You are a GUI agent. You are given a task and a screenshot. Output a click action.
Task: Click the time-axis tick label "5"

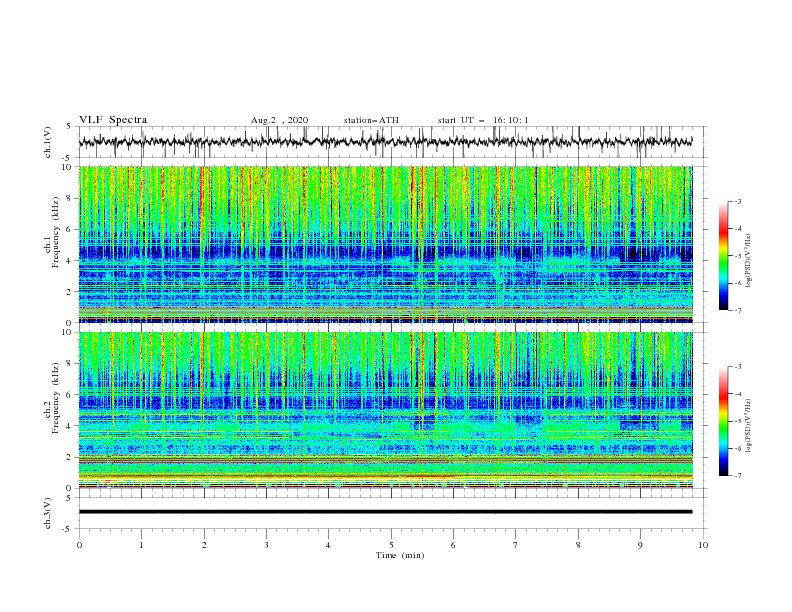pos(391,545)
